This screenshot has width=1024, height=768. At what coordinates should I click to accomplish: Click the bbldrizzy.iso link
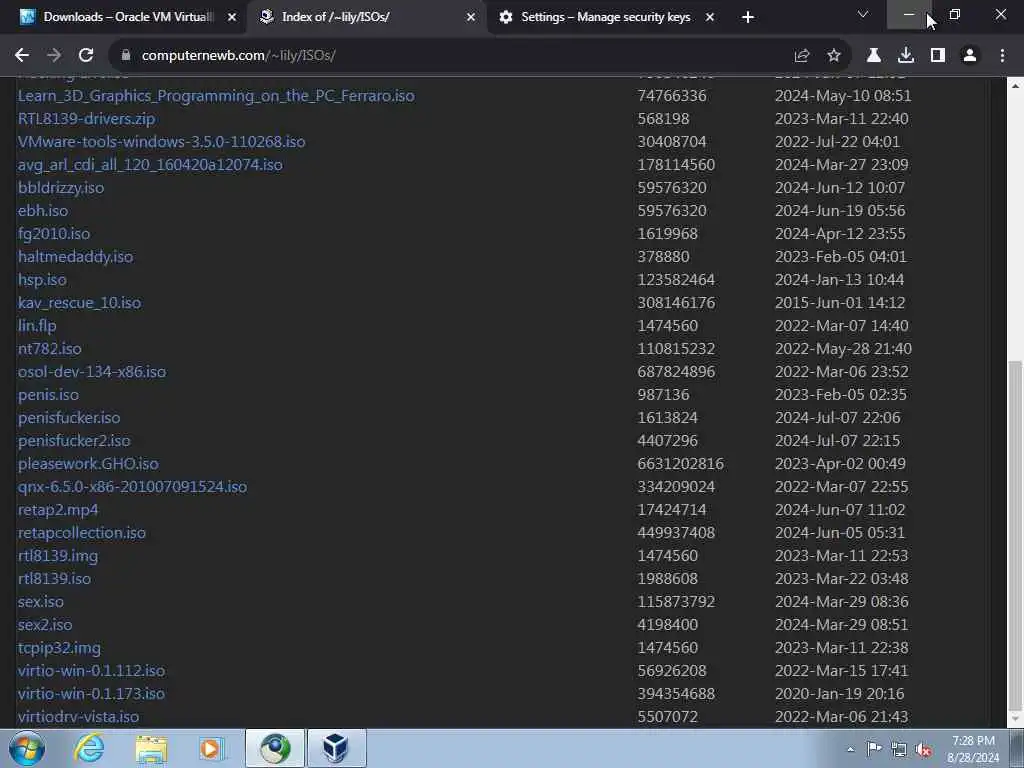pyautogui.click(x=61, y=188)
